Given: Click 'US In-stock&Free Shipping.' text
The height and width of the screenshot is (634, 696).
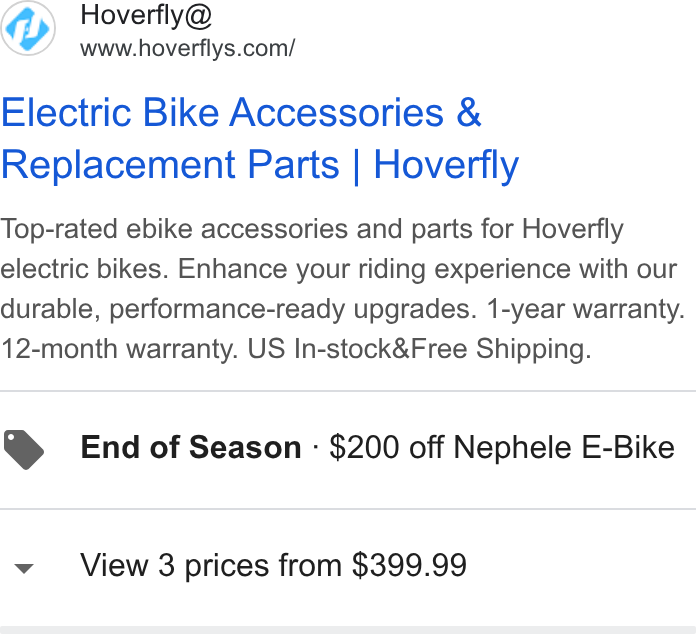Looking at the screenshot, I should pos(419,349).
